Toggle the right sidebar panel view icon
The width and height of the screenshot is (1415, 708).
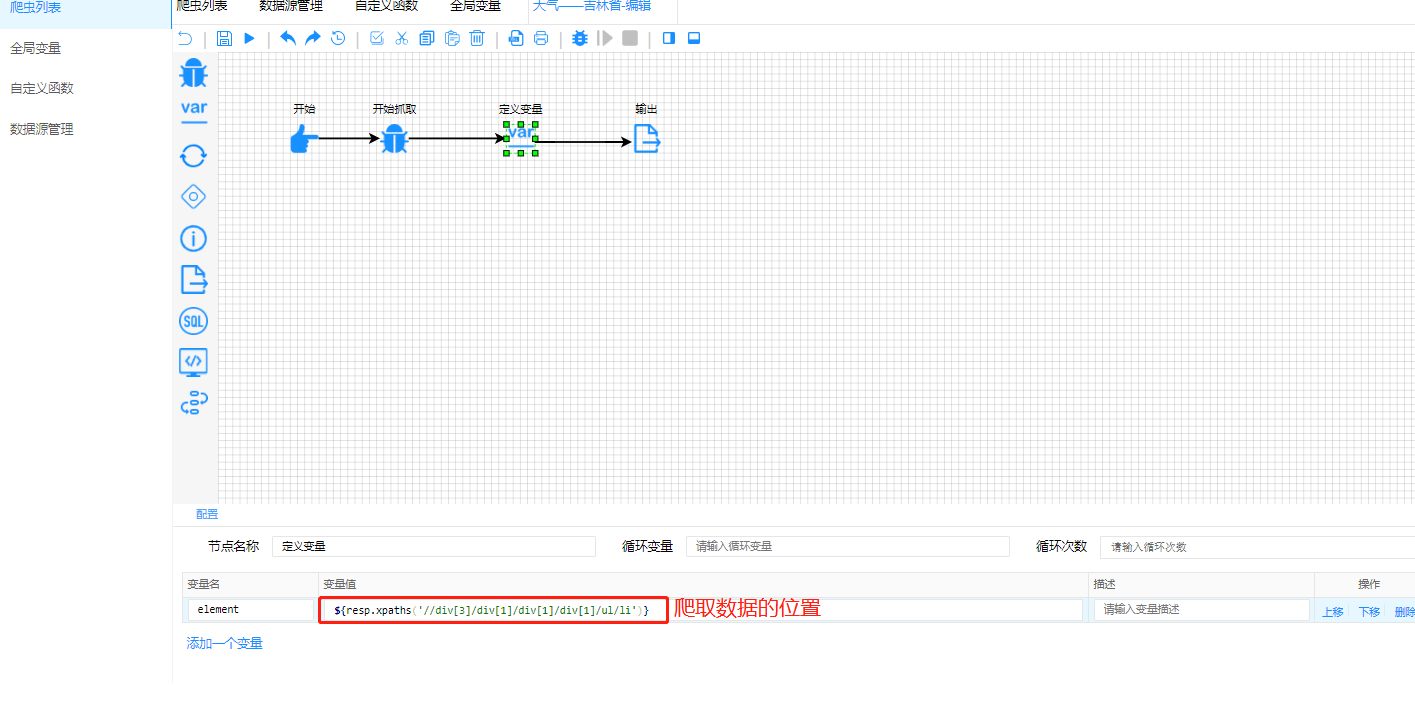669,38
